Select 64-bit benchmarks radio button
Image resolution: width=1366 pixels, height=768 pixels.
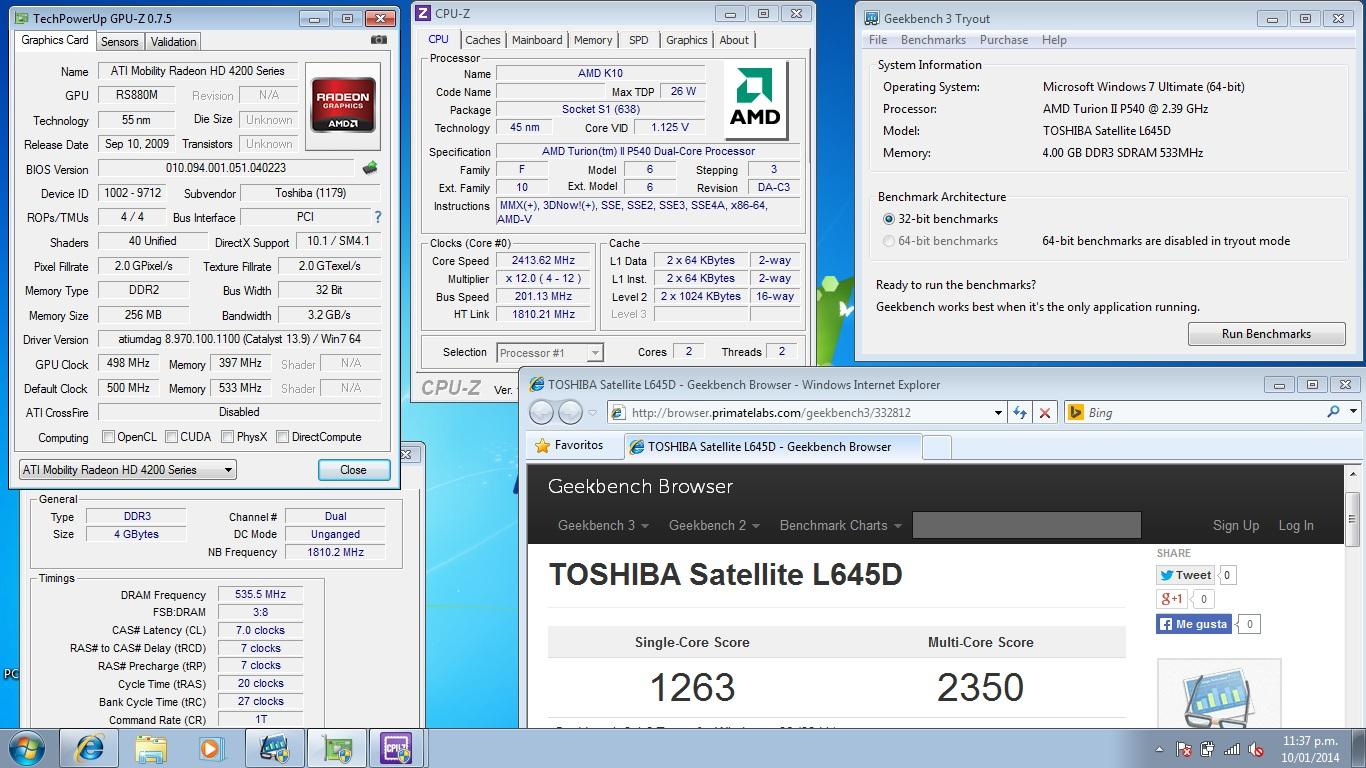(888, 241)
